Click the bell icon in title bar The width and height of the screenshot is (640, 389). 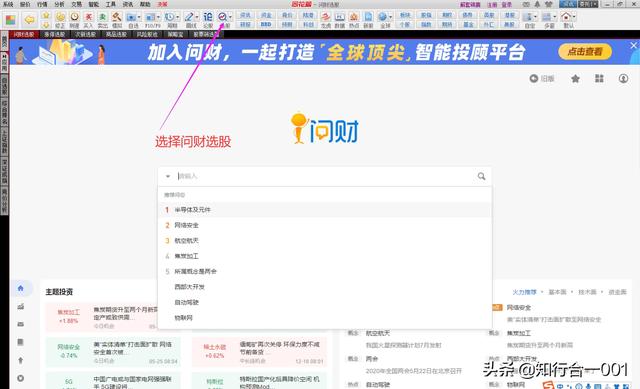tap(537, 4)
